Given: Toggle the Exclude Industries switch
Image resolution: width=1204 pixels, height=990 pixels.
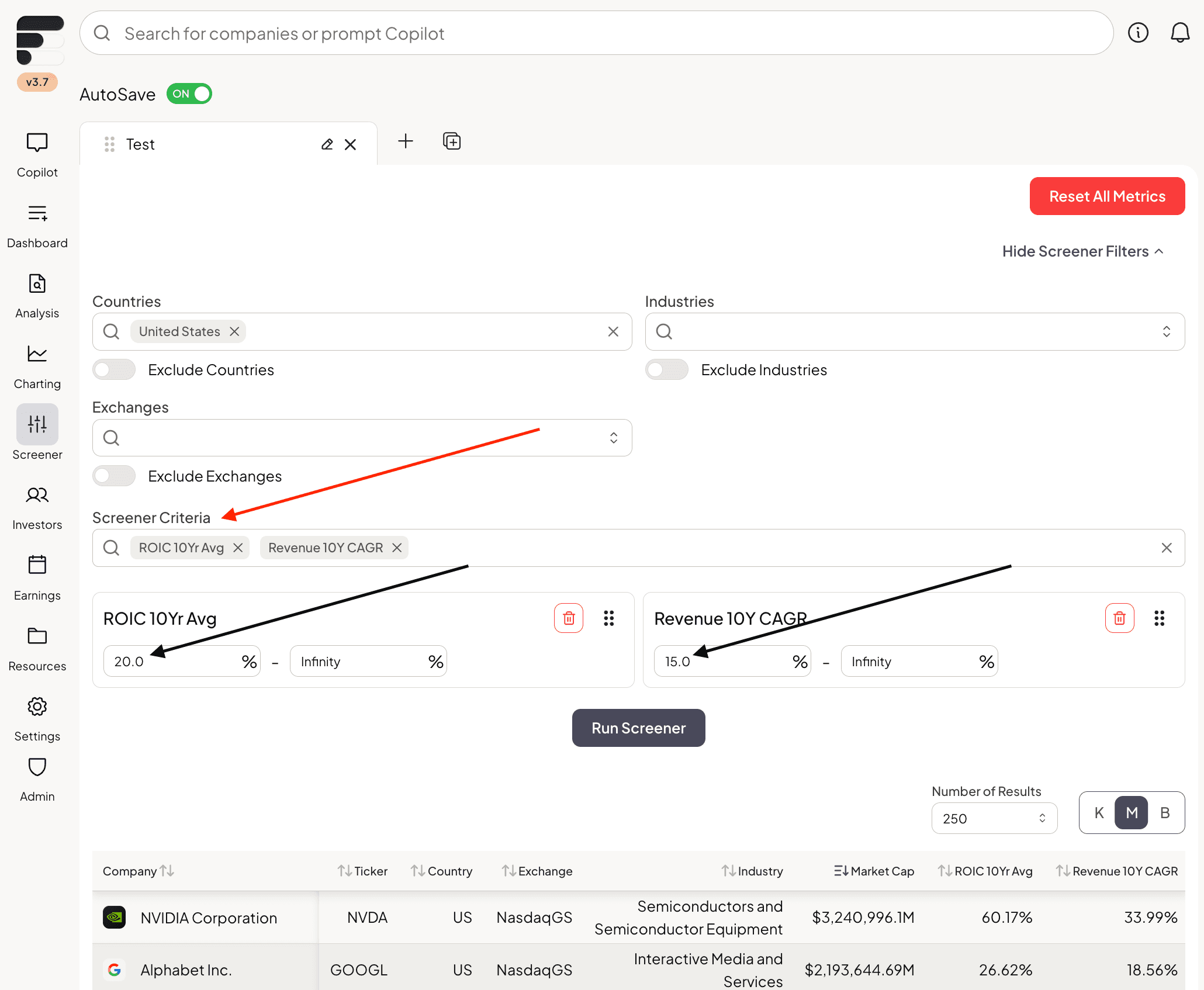Looking at the screenshot, I should (667, 369).
